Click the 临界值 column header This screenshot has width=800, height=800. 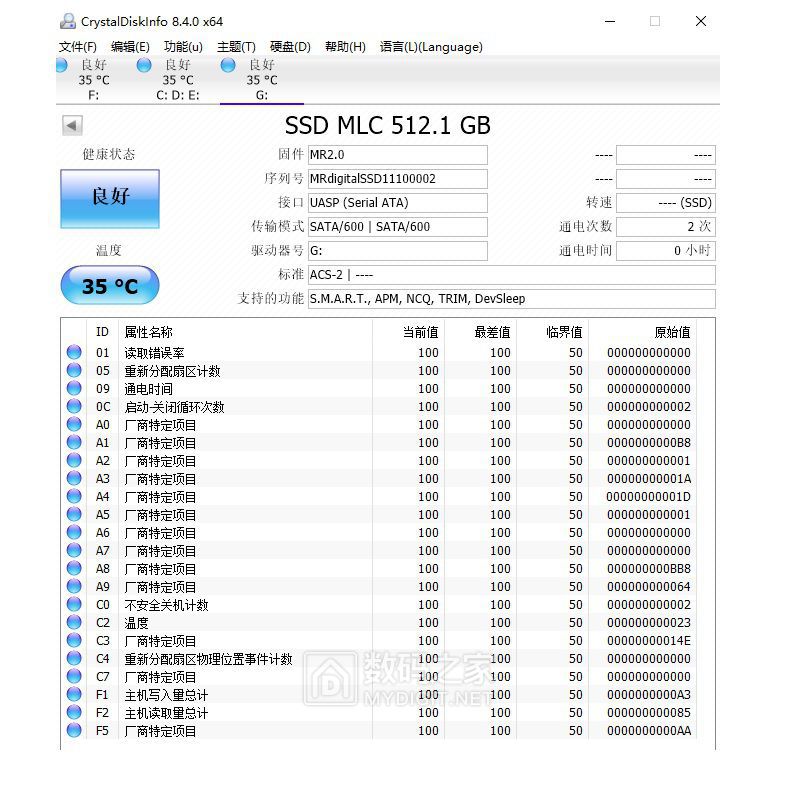pos(564,332)
